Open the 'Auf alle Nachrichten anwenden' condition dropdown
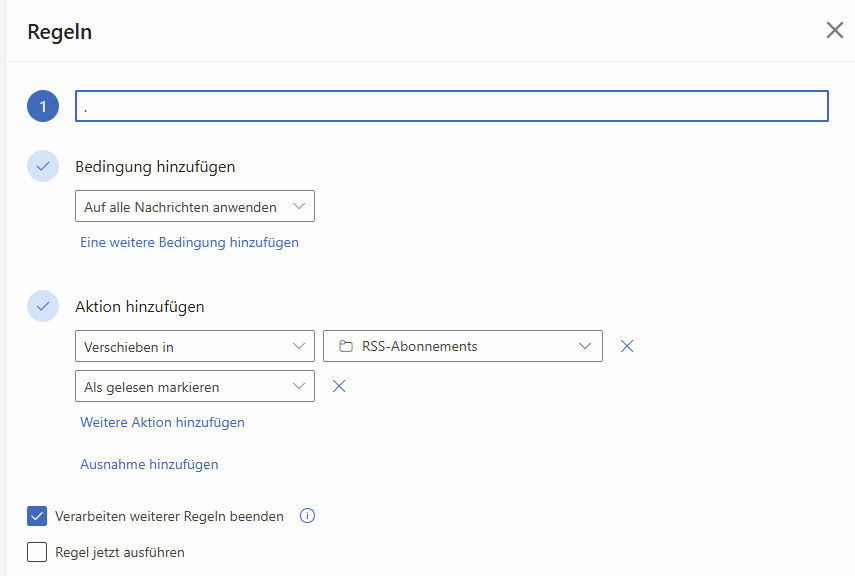Image resolution: width=855 pixels, height=576 pixels. tap(195, 206)
